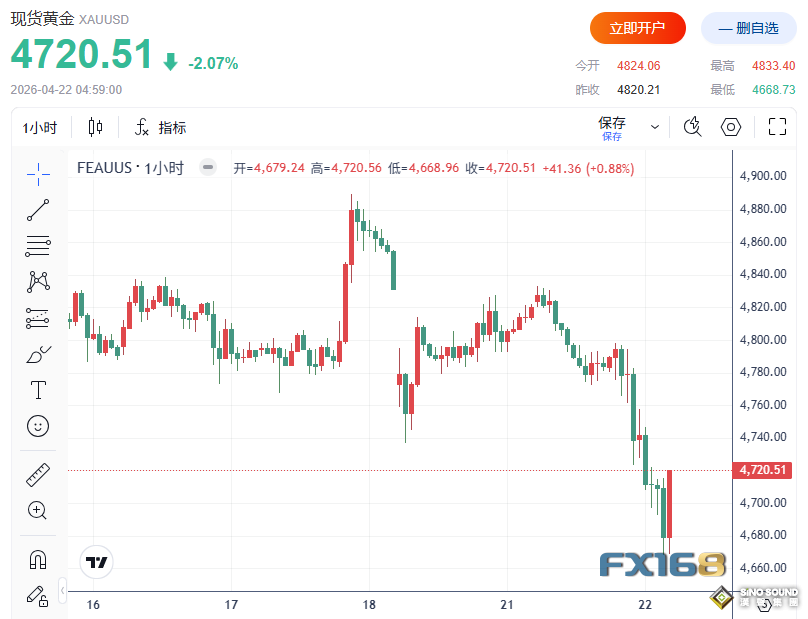Click the zoom in magnifier tool
This screenshot has height=619, width=808.
point(38,511)
